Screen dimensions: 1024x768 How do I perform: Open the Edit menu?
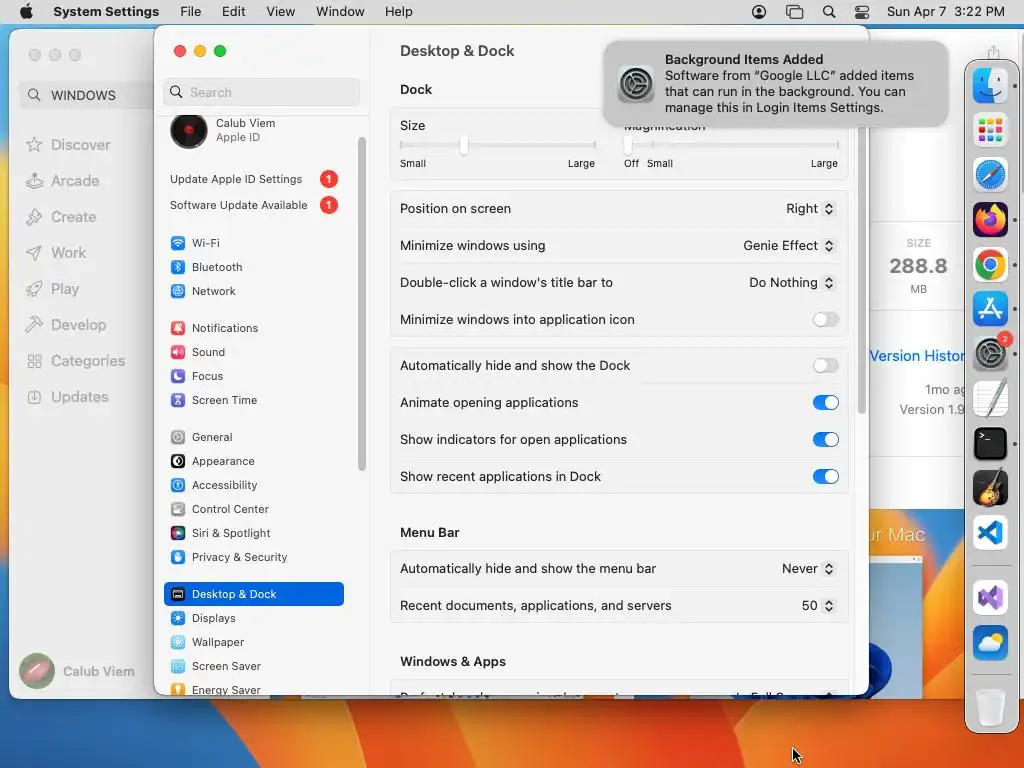233,12
